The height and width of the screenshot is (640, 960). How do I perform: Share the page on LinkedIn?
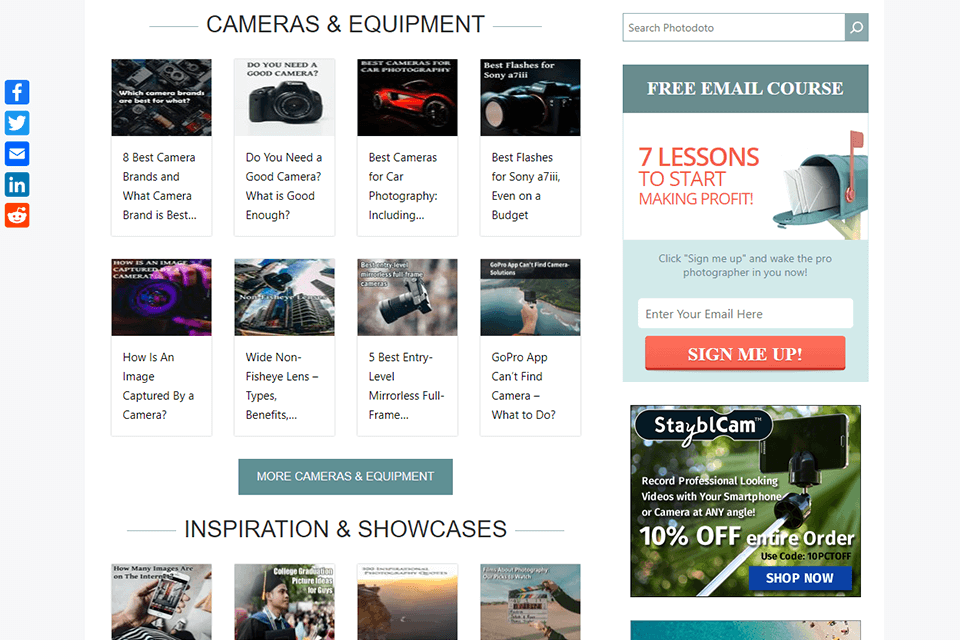16,184
